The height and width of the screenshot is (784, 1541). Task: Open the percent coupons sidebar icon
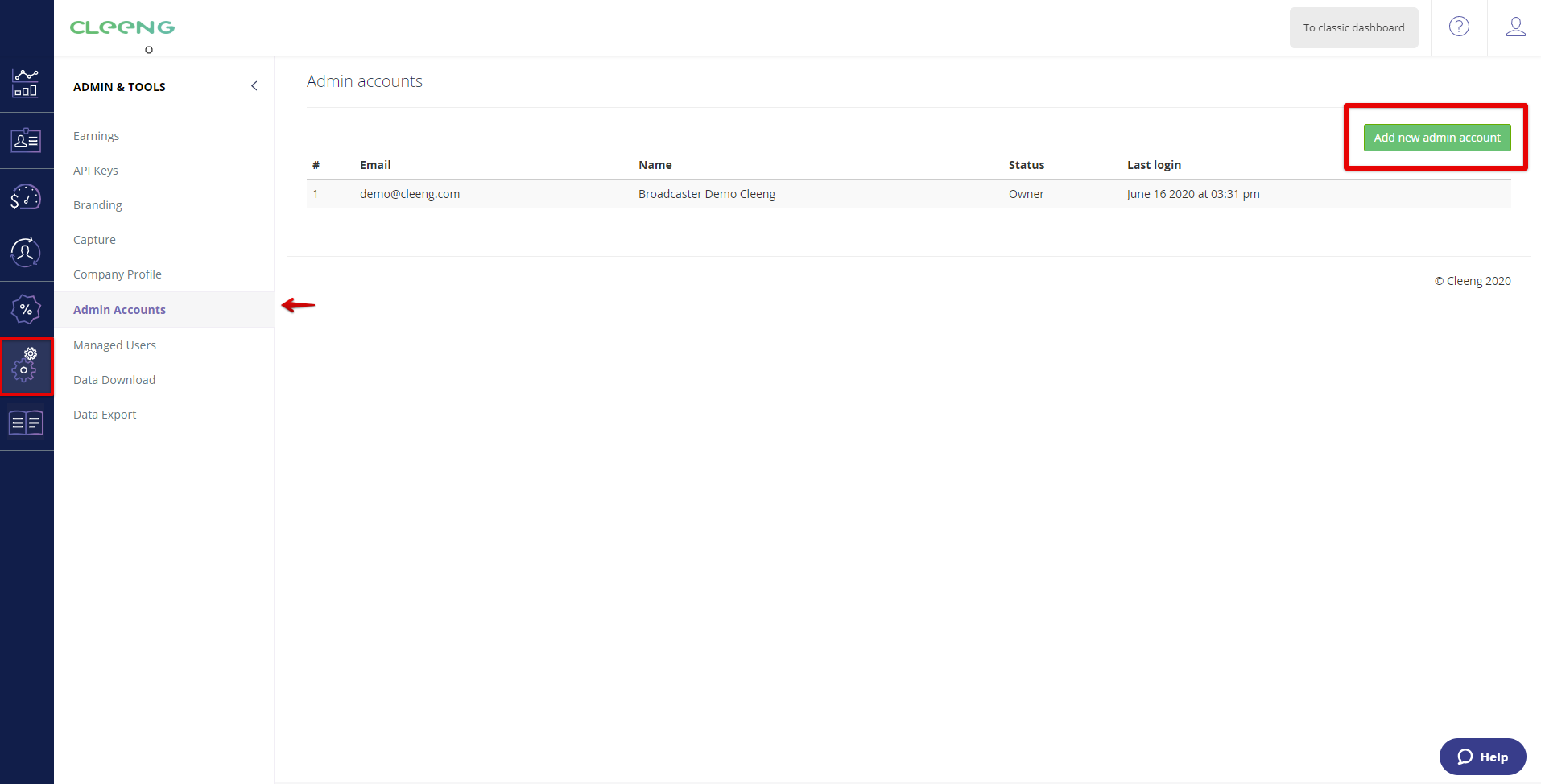[x=26, y=309]
